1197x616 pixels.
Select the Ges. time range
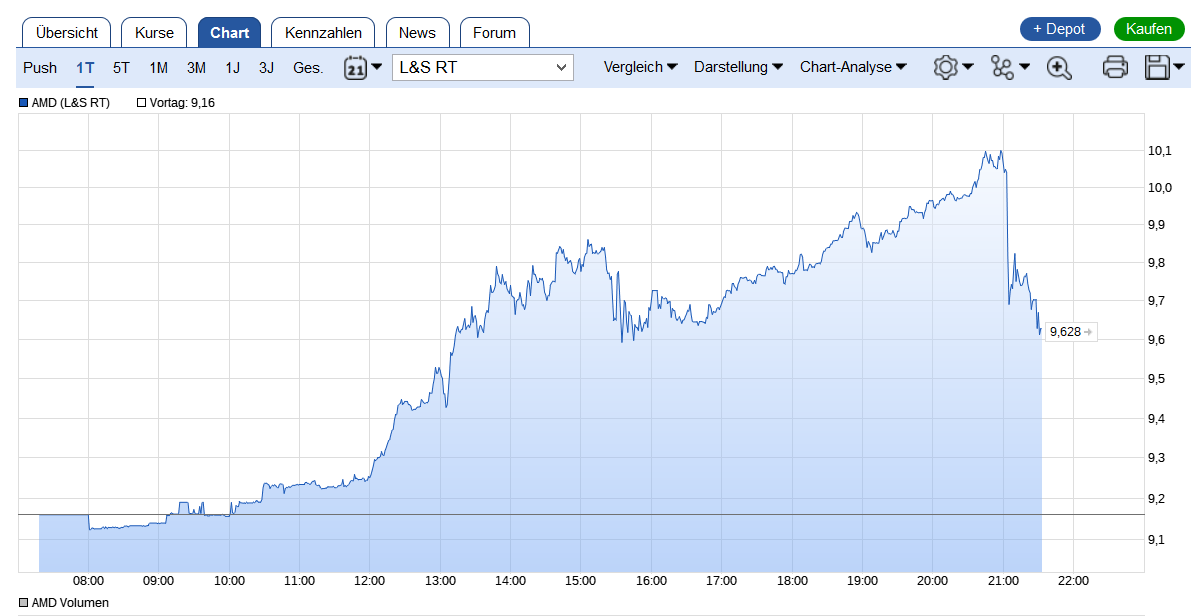click(308, 67)
